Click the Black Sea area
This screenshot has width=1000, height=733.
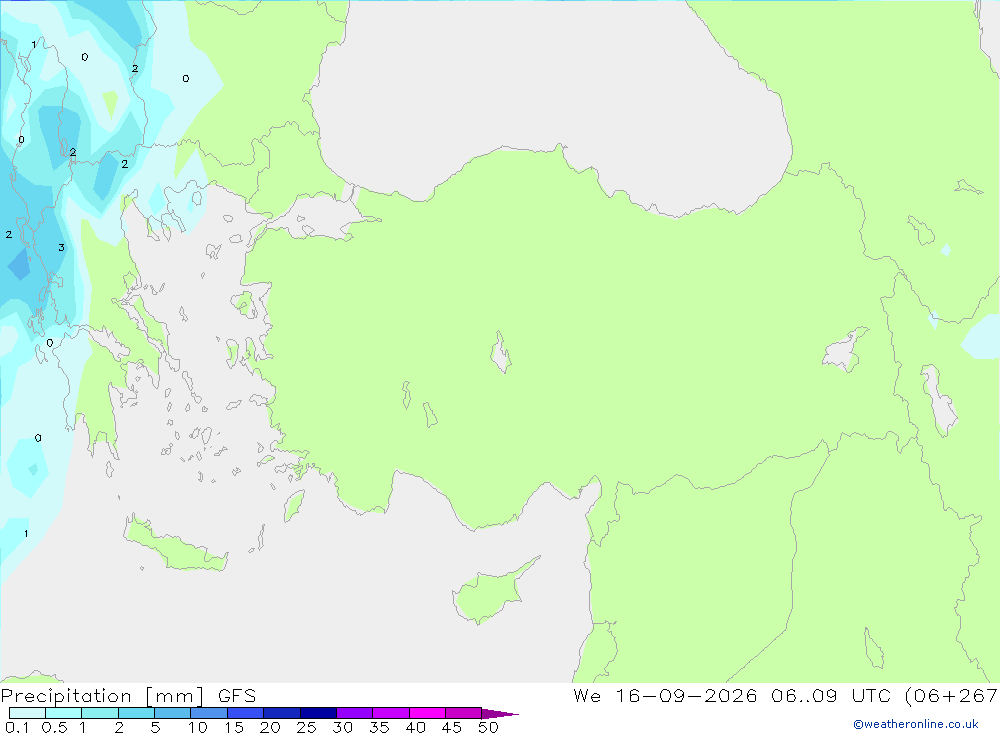coord(548,96)
